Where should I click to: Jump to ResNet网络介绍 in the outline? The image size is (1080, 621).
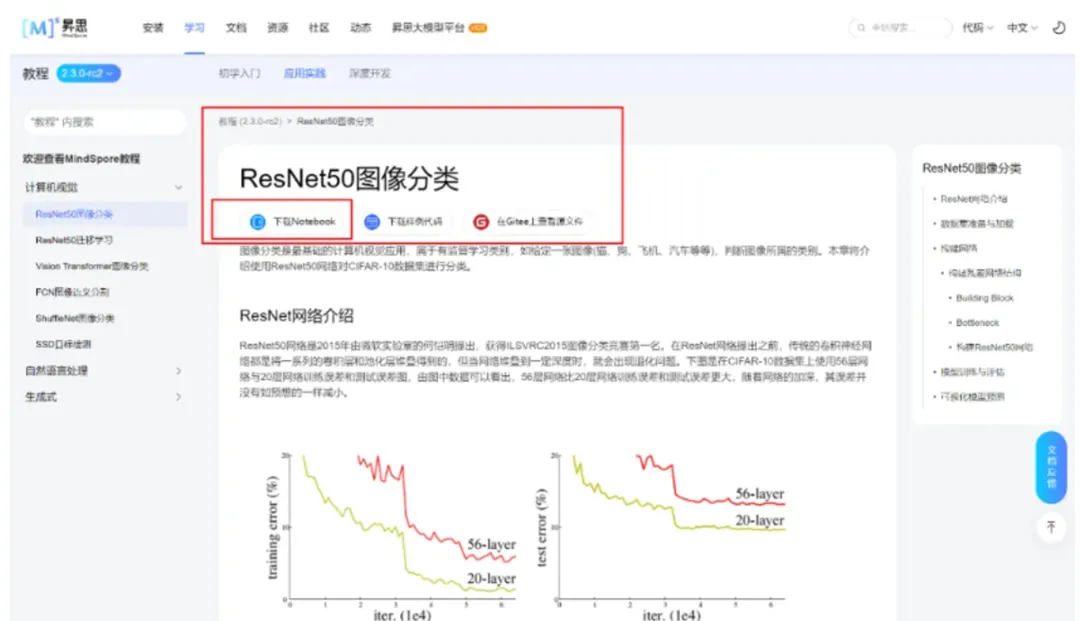point(973,199)
